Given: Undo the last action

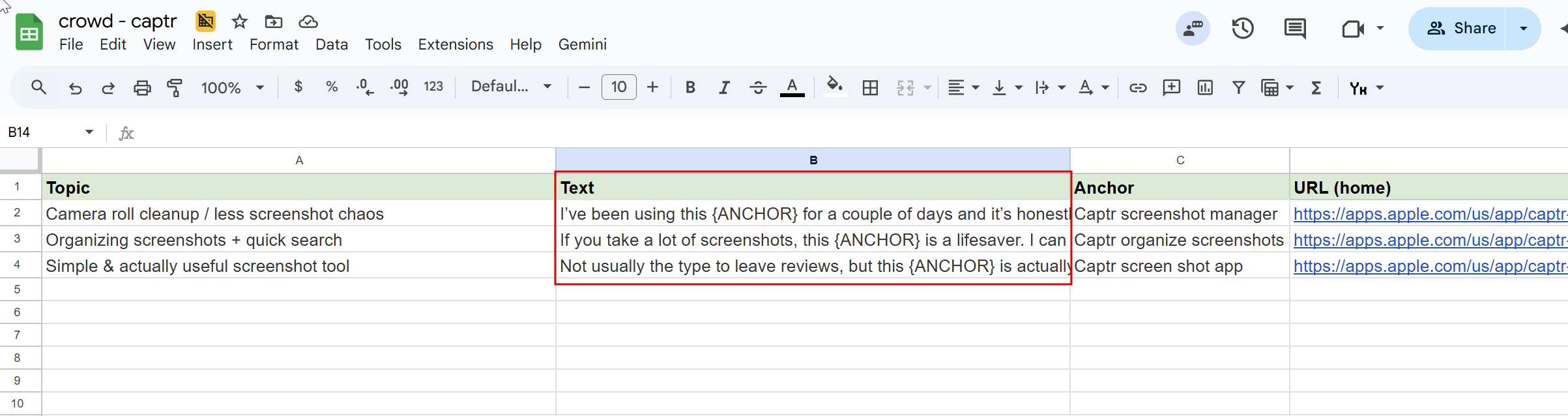Looking at the screenshot, I should pos(76,88).
